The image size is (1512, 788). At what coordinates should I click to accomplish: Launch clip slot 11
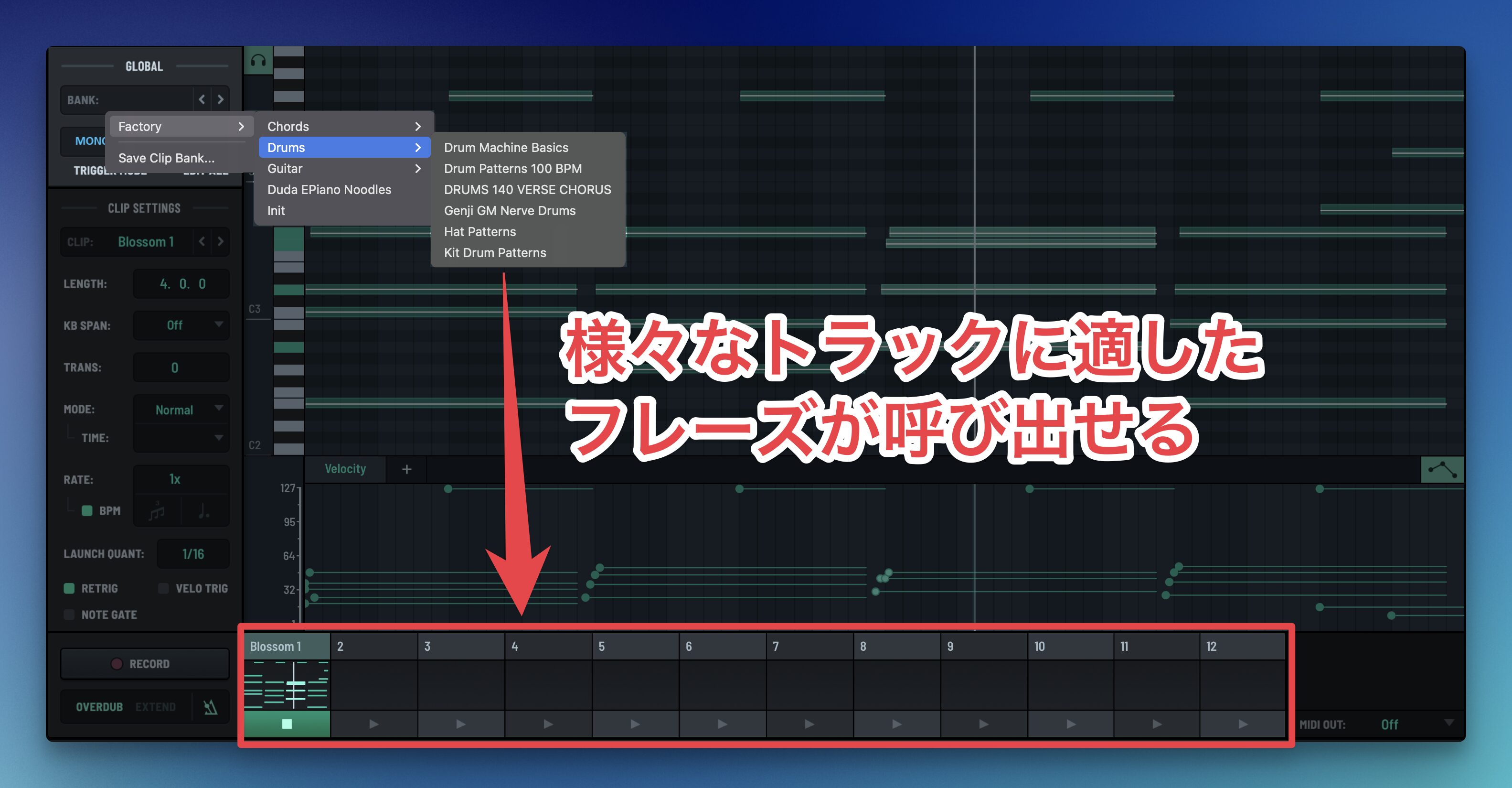[x=1157, y=723]
